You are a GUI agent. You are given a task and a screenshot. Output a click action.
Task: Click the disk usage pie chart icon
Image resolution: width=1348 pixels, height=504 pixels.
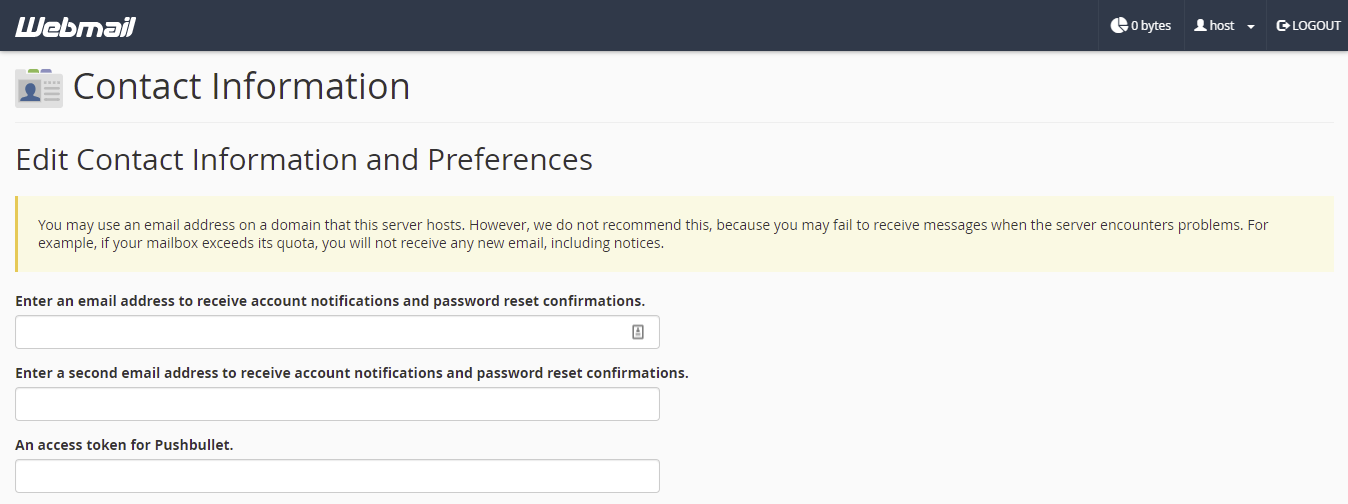point(1119,26)
